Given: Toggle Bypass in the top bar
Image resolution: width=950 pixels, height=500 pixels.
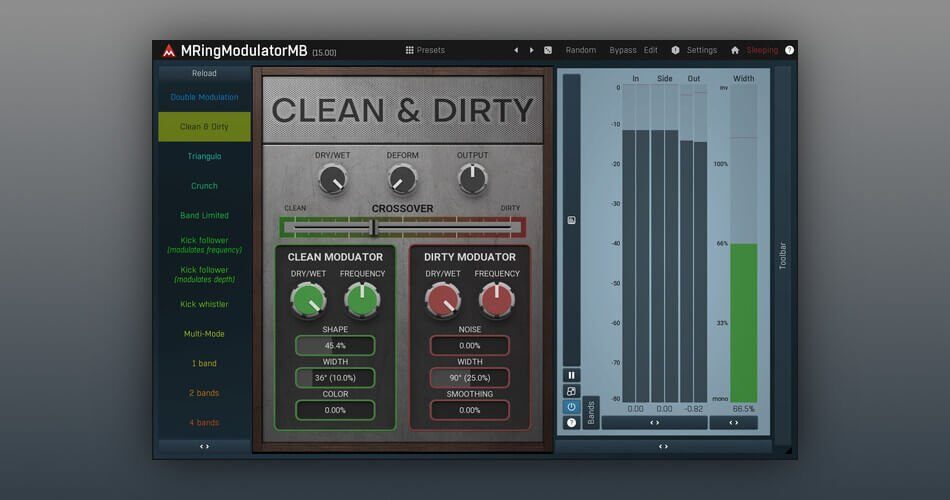Looking at the screenshot, I should pos(622,50).
